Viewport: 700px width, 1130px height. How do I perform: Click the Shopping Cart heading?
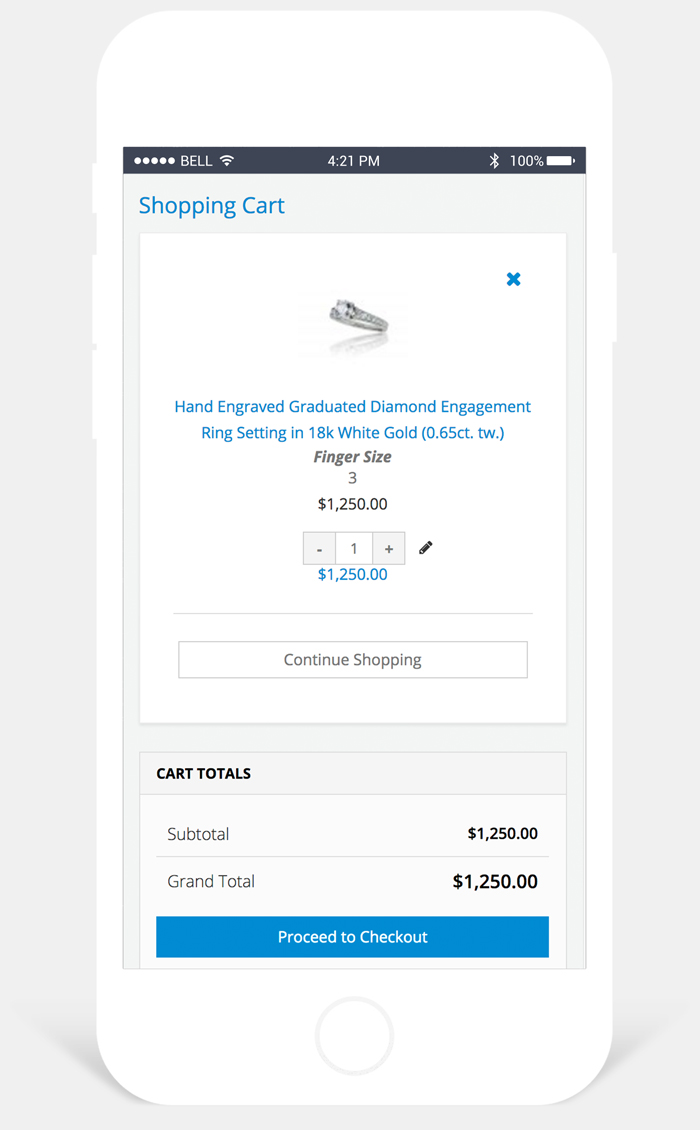pos(211,206)
